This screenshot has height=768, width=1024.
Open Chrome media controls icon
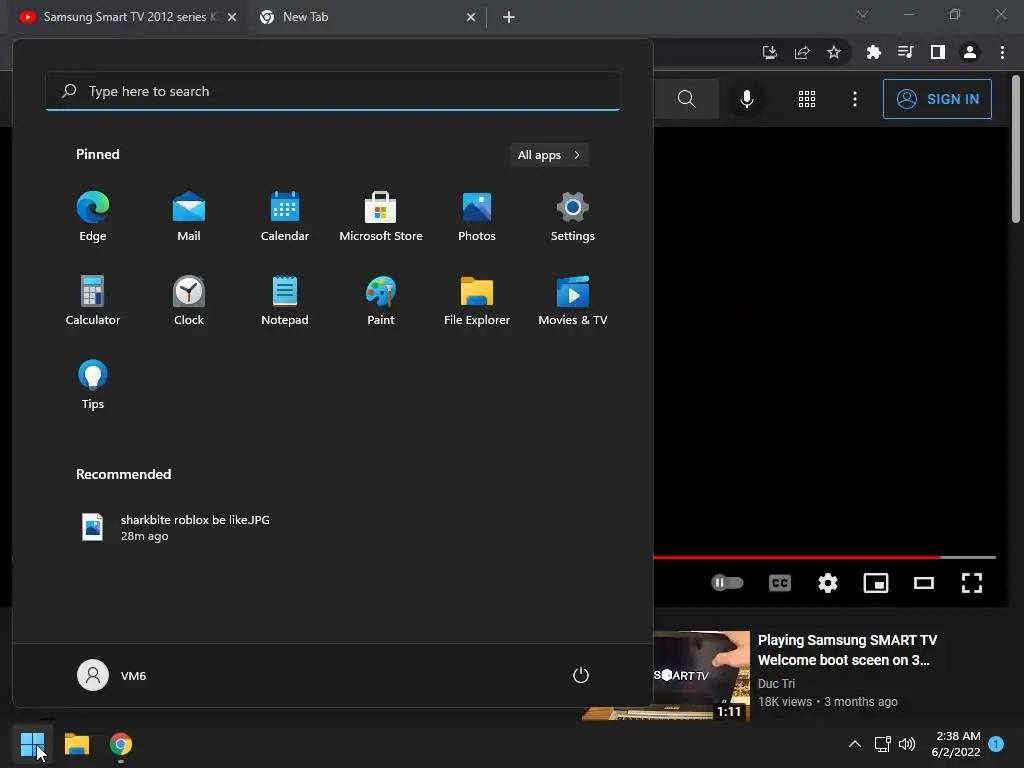click(906, 52)
